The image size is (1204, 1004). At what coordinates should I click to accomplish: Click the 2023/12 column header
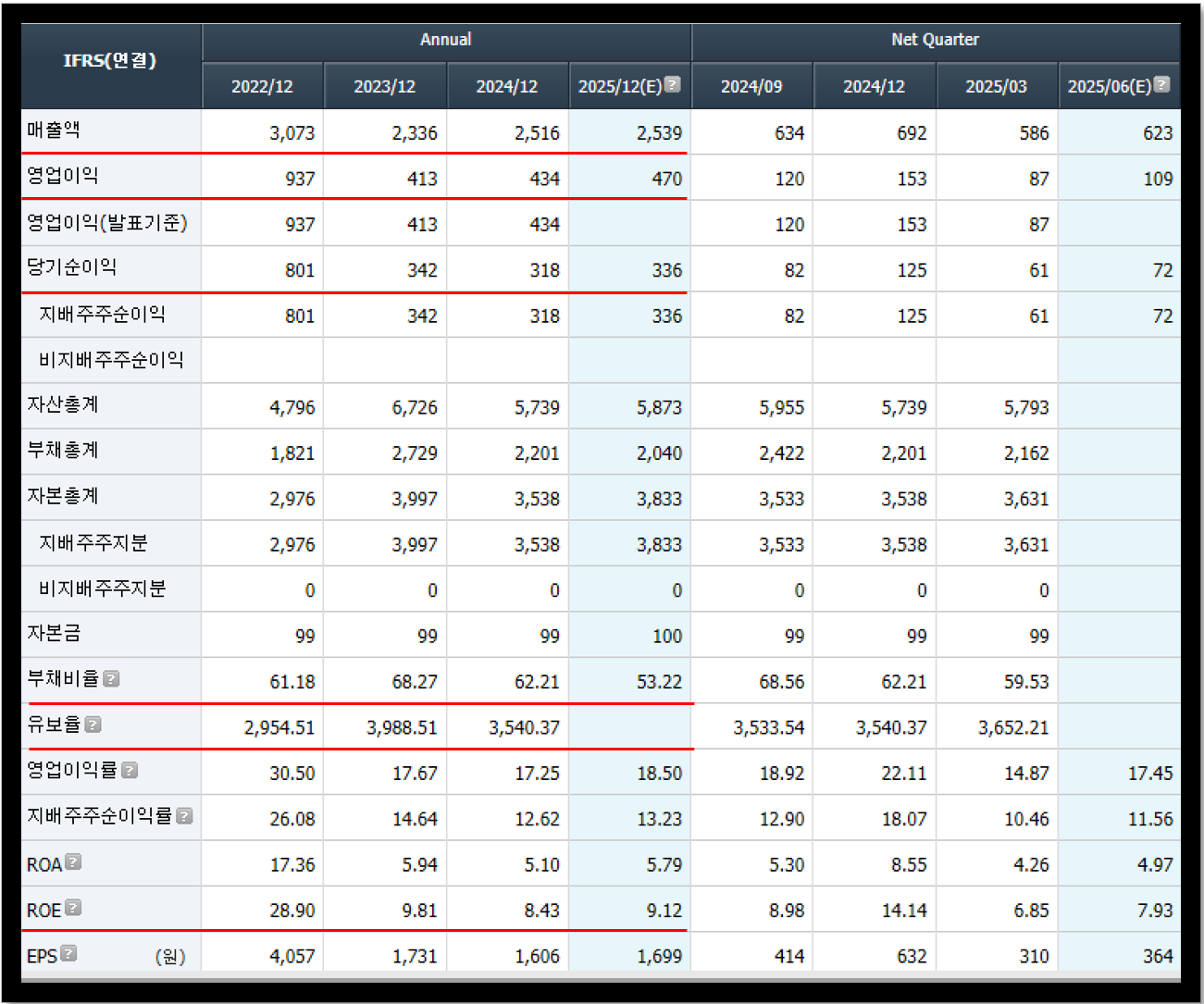385,86
